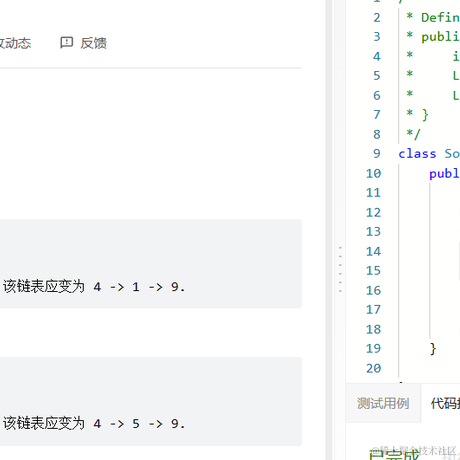Click the 'publ' keyword on line 10
Image resolution: width=460 pixels, height=460 pixels.
pyautogui.click(x=444, y=174)
